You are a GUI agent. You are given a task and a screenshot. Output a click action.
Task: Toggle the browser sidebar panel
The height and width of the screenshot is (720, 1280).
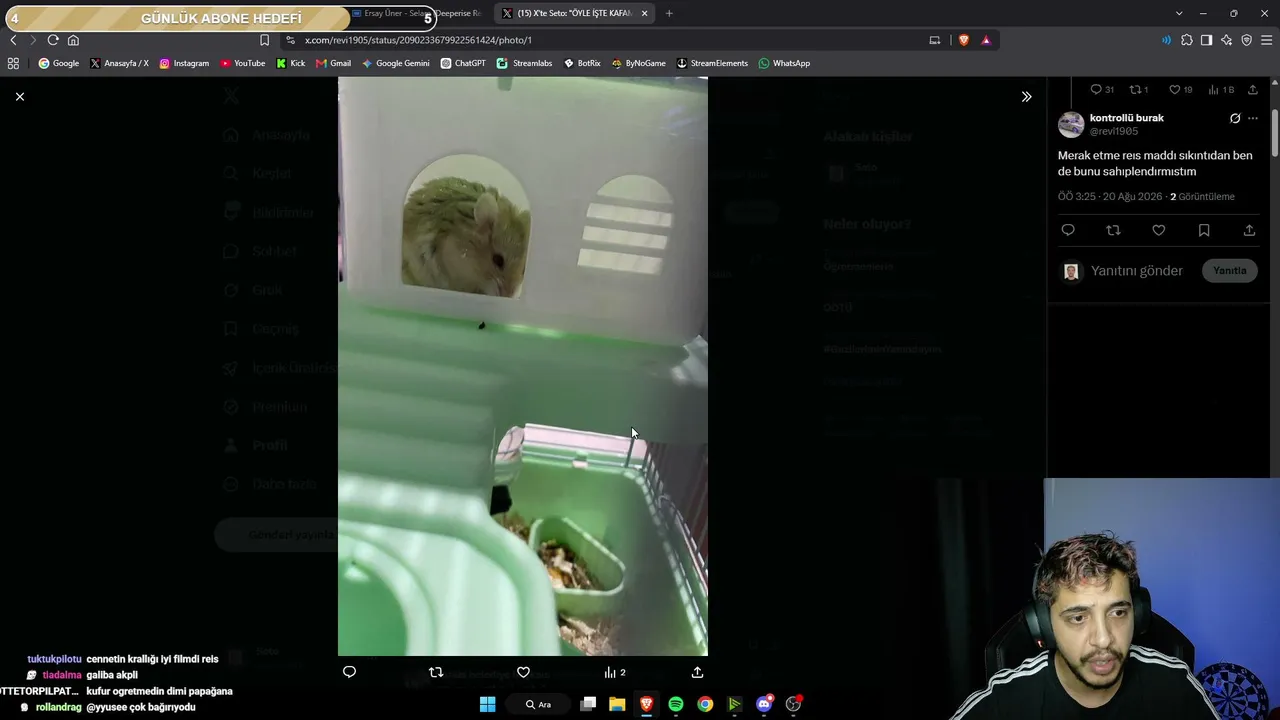click(1207, 40)
